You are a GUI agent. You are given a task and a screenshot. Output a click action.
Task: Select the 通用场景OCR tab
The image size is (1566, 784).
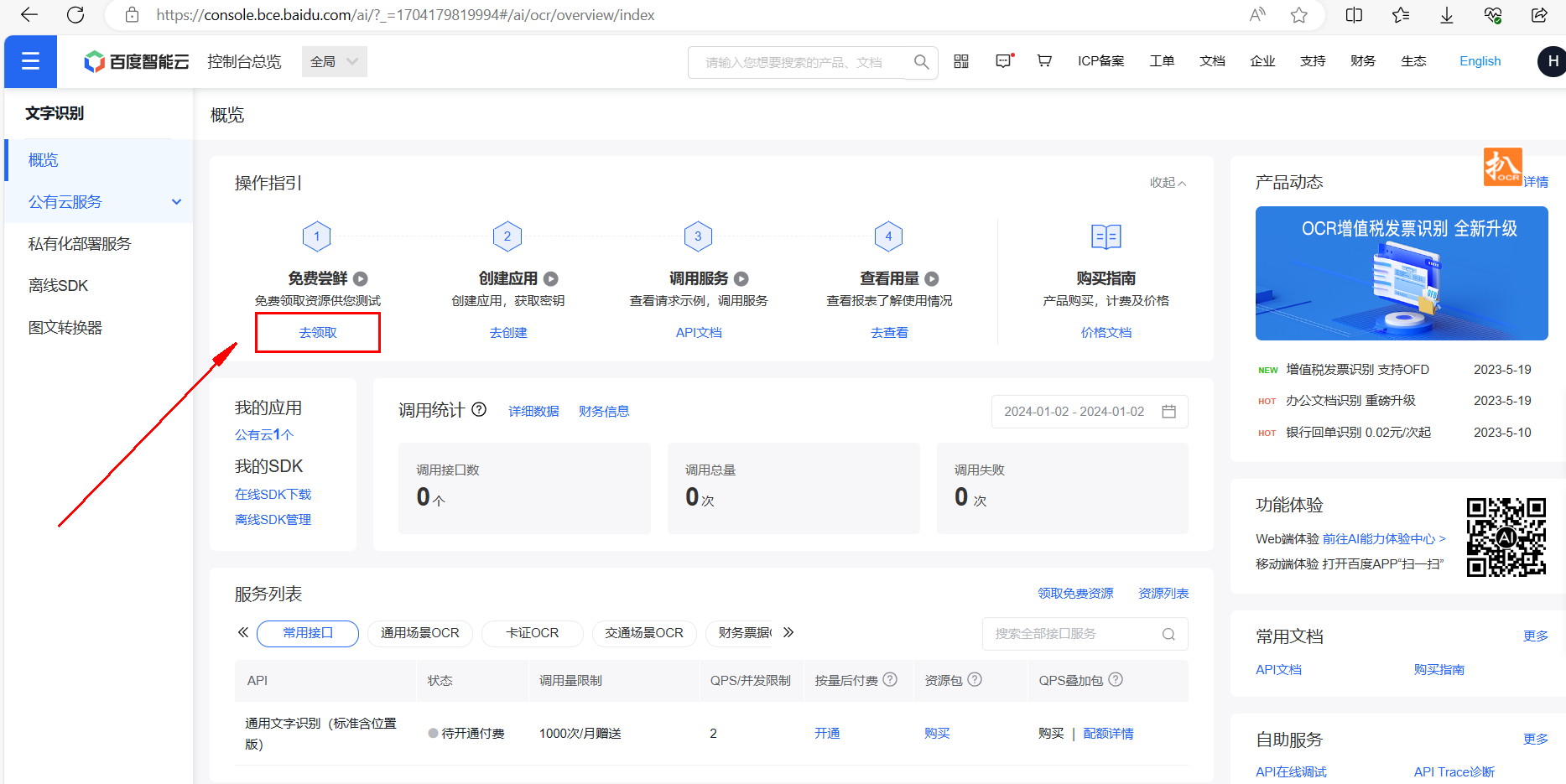click(420, 633)
